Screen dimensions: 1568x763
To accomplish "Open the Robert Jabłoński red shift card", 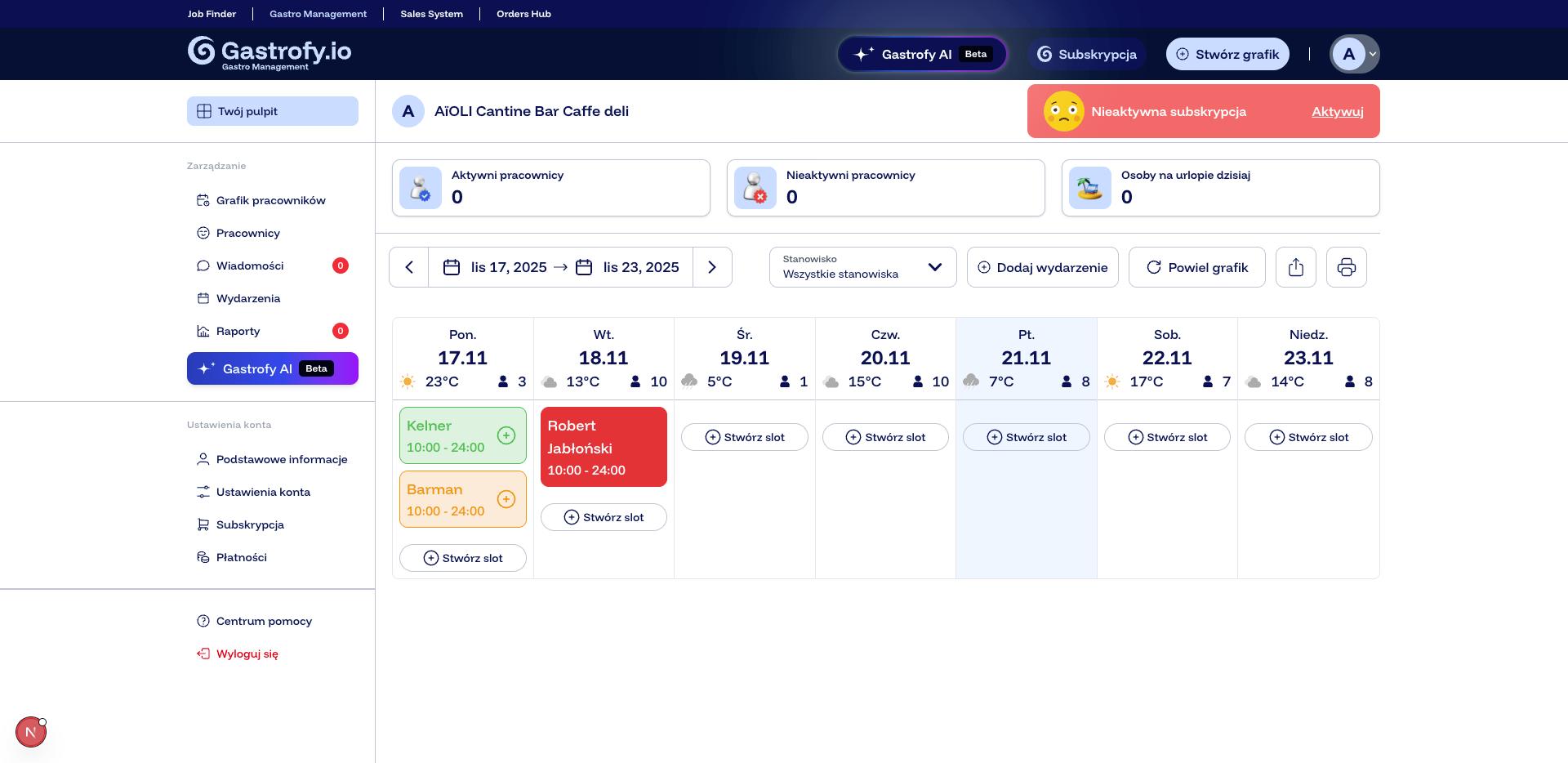I will [604, 447].
